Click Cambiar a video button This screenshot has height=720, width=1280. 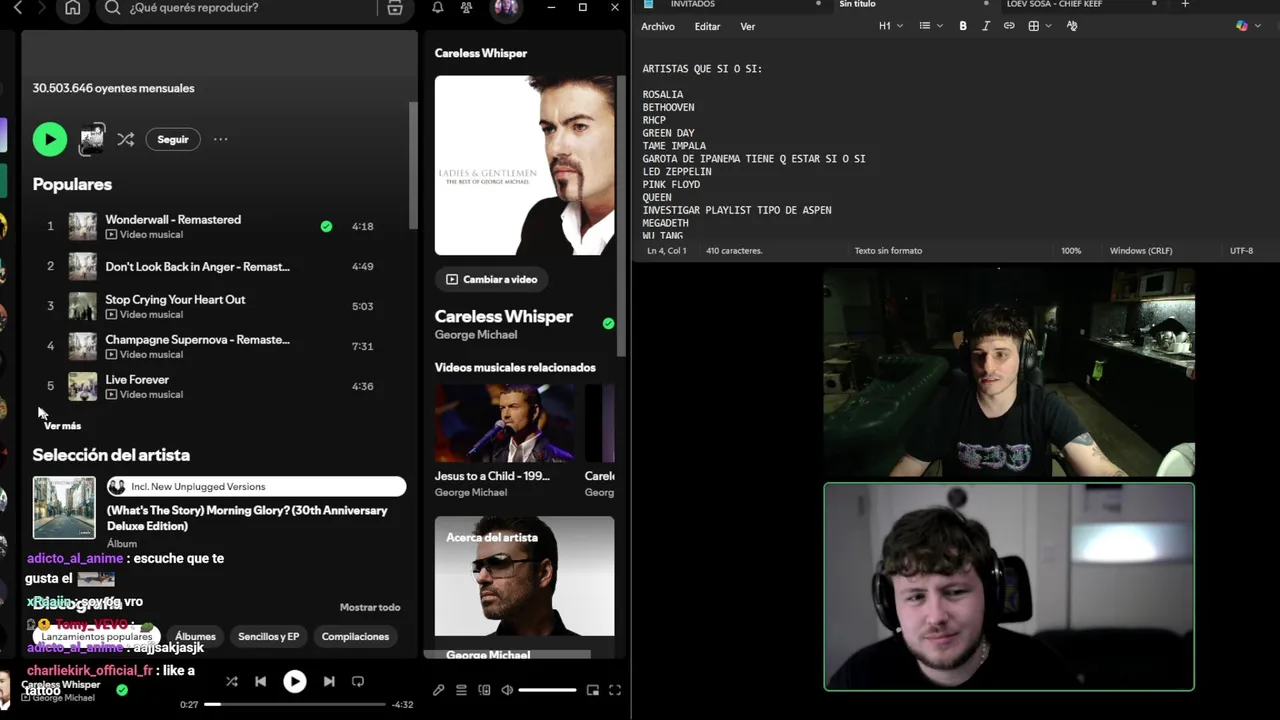[x=492, y=279]
